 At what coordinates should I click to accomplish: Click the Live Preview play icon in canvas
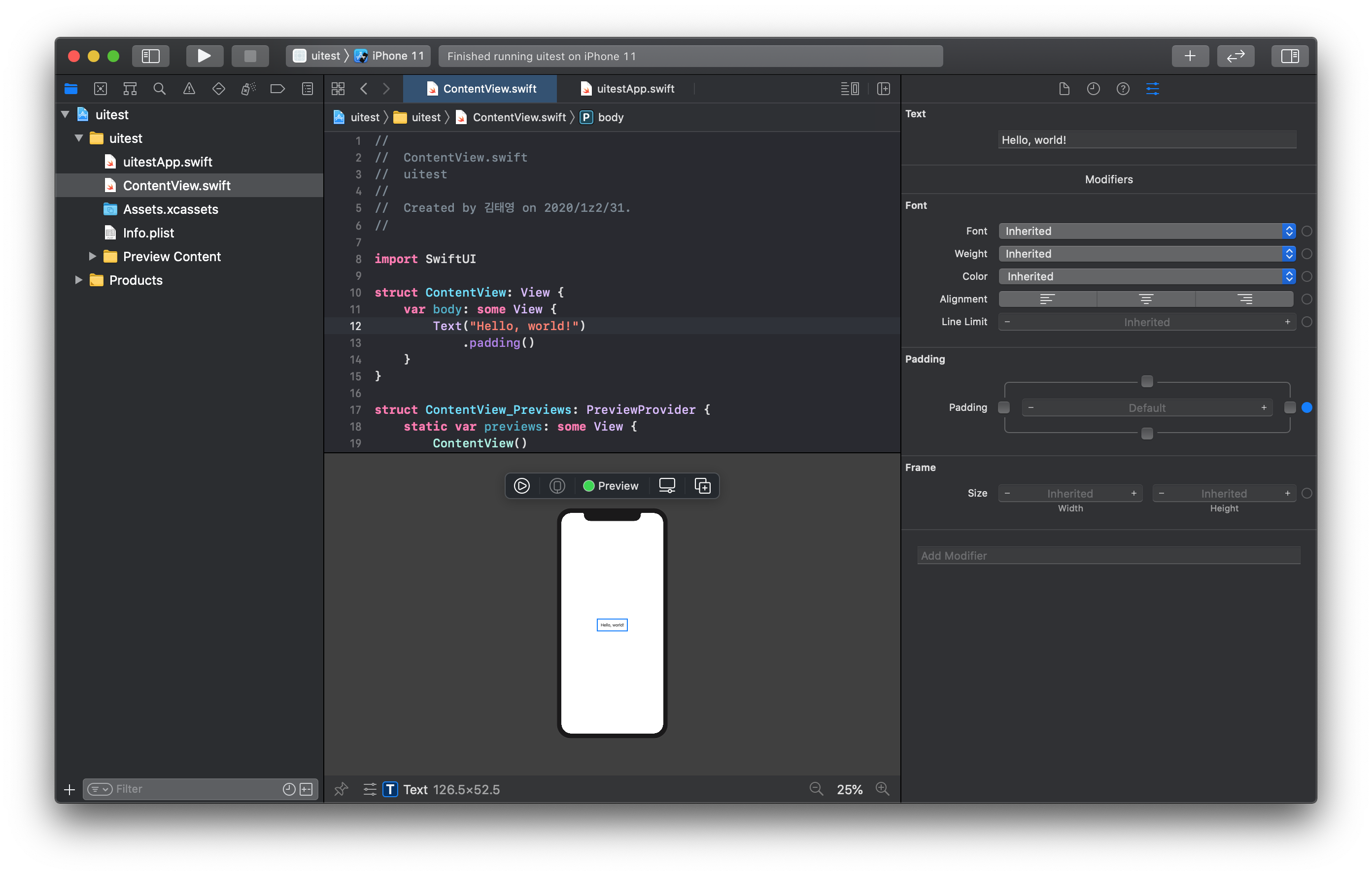pos(521,486)
